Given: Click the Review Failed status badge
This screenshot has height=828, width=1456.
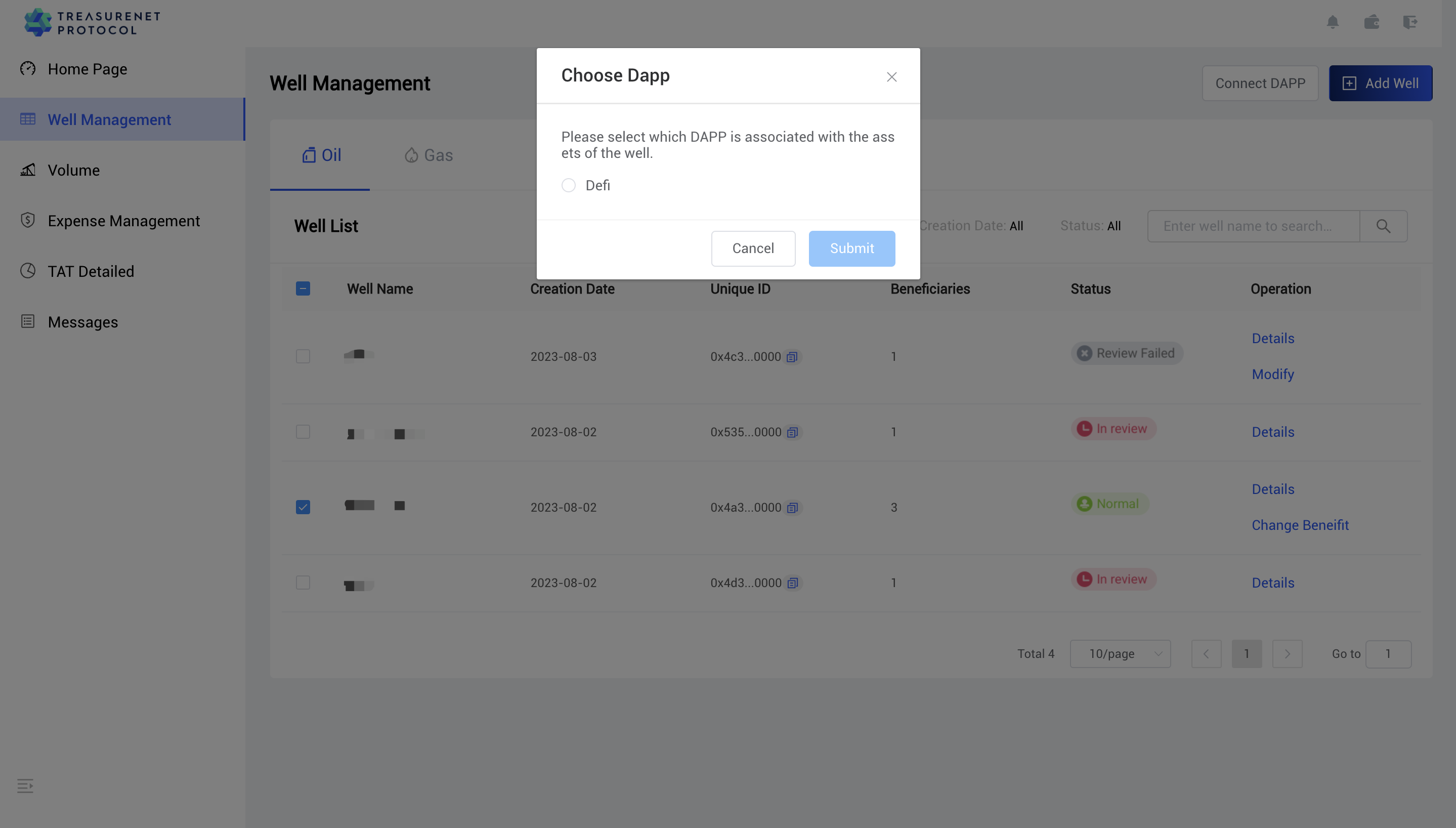Looking at the screenshot, I should [1127, 353].
